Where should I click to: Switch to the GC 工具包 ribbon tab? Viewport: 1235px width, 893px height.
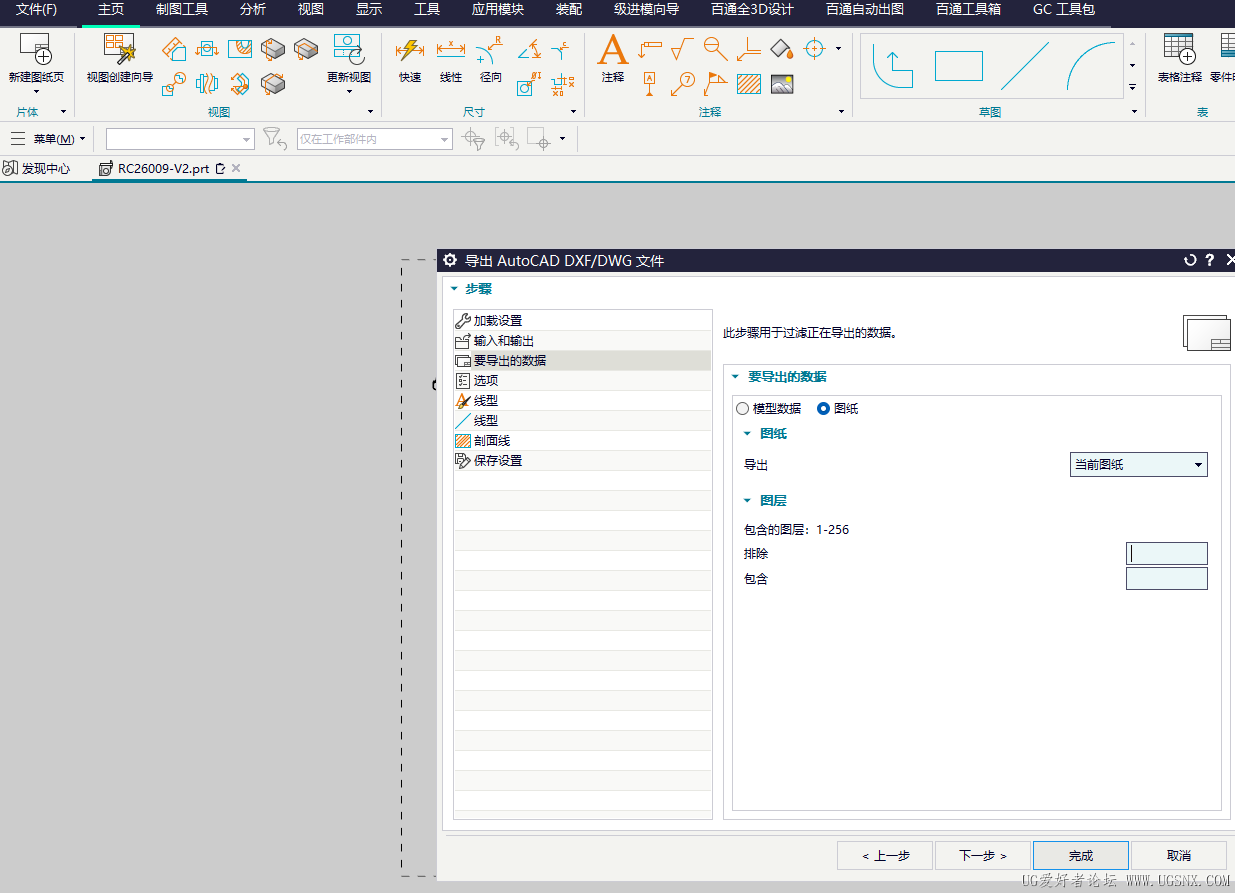pos(1064,10)
